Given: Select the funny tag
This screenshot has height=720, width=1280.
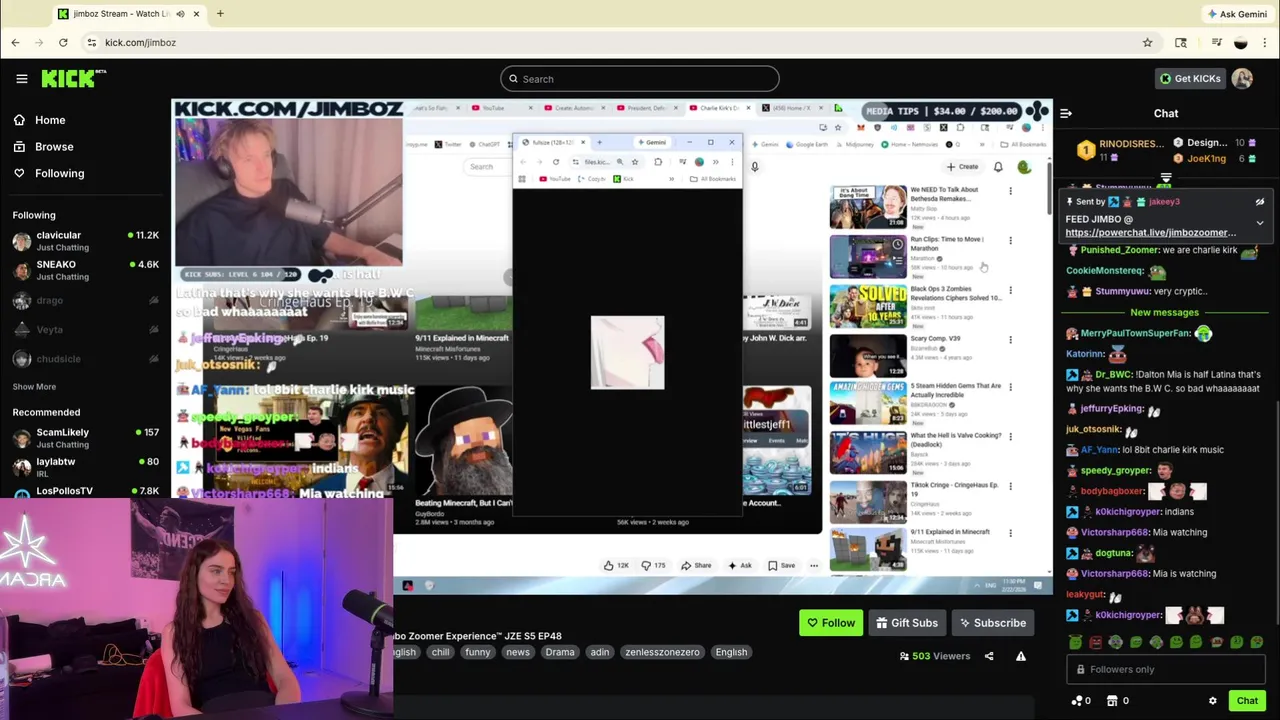Looking at the screenshot, I should (477, 652).
